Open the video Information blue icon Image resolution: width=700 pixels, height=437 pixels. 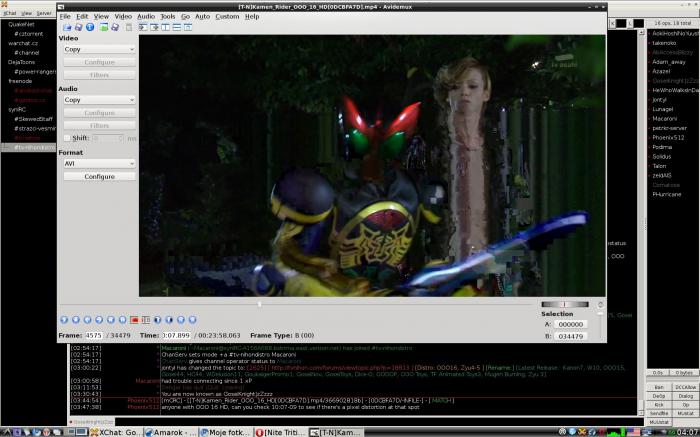pyautogui.click(x=90, y=27)
